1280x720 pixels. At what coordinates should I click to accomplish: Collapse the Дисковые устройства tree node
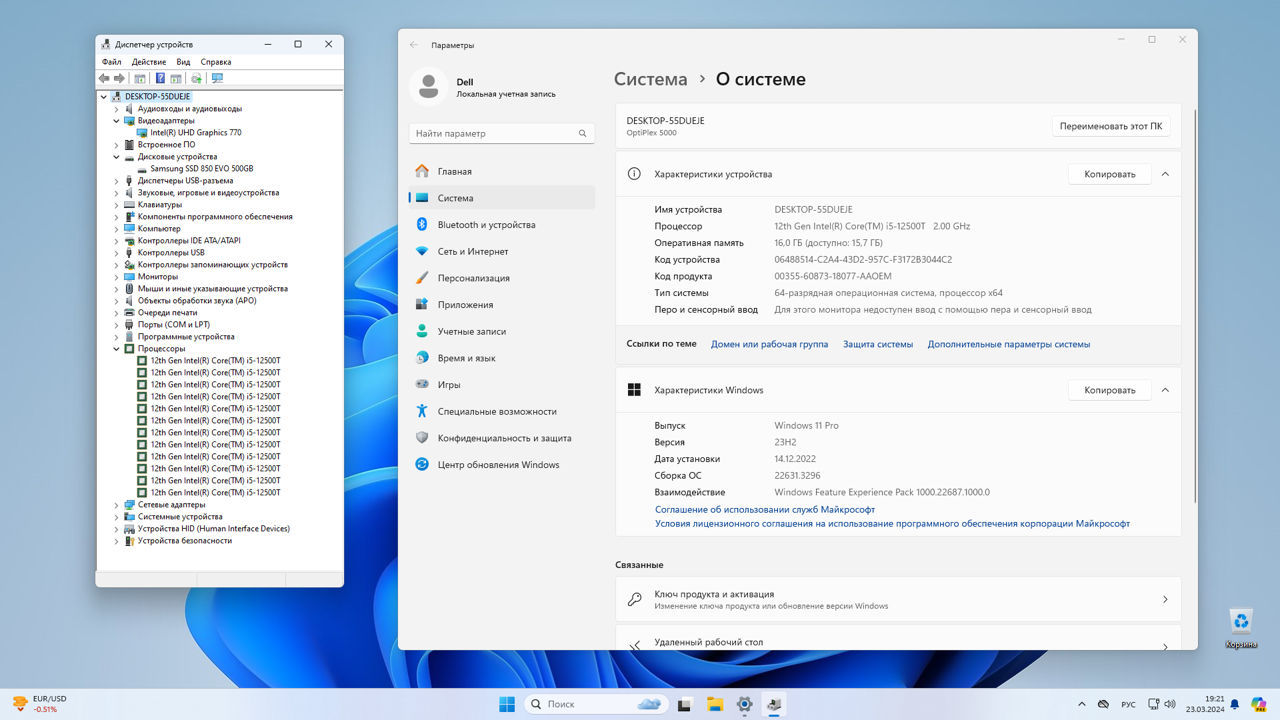[116, 157]
